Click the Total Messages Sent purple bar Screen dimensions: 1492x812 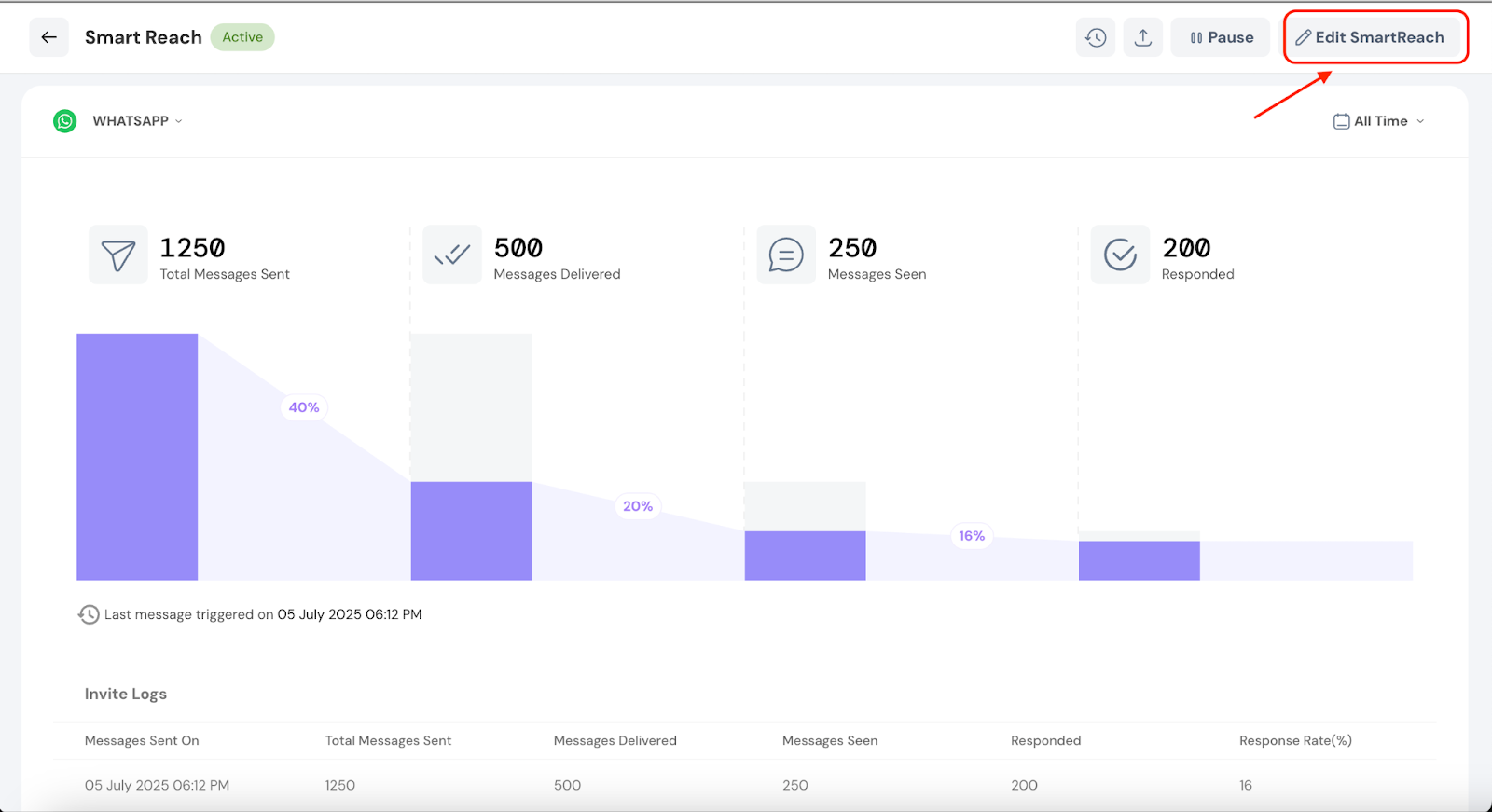[x=137, y=457]
